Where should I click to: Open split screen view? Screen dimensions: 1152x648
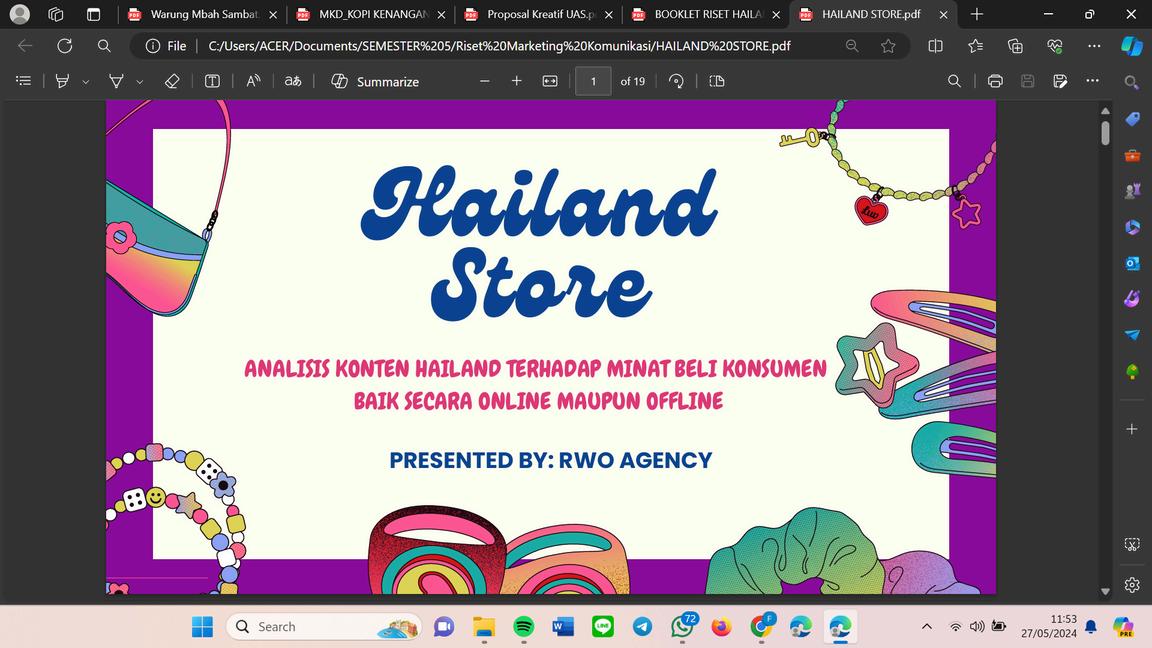(x=935, y=46)
